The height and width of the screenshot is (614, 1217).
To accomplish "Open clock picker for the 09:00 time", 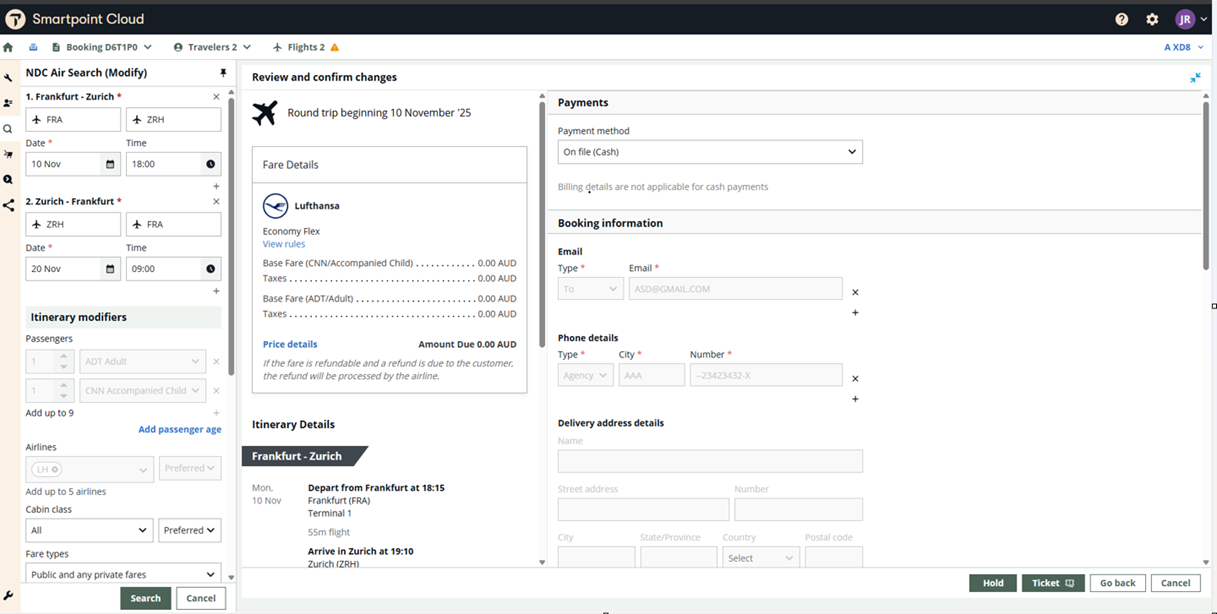I will pyautogui.click(x=211, y=269).
